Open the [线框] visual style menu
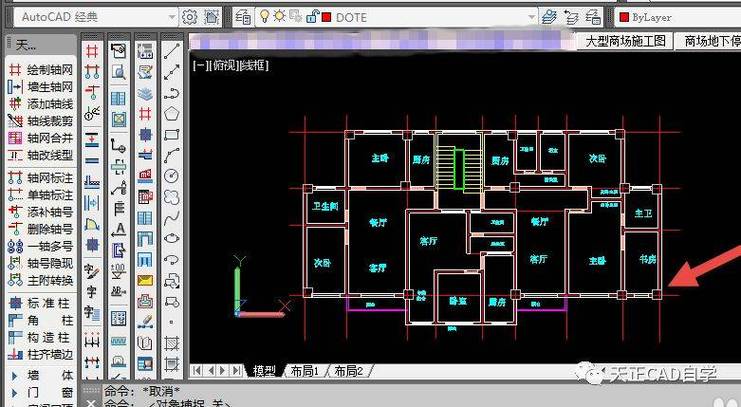The height and width of the screenshot is (407, 741). [x=254, y=65]
